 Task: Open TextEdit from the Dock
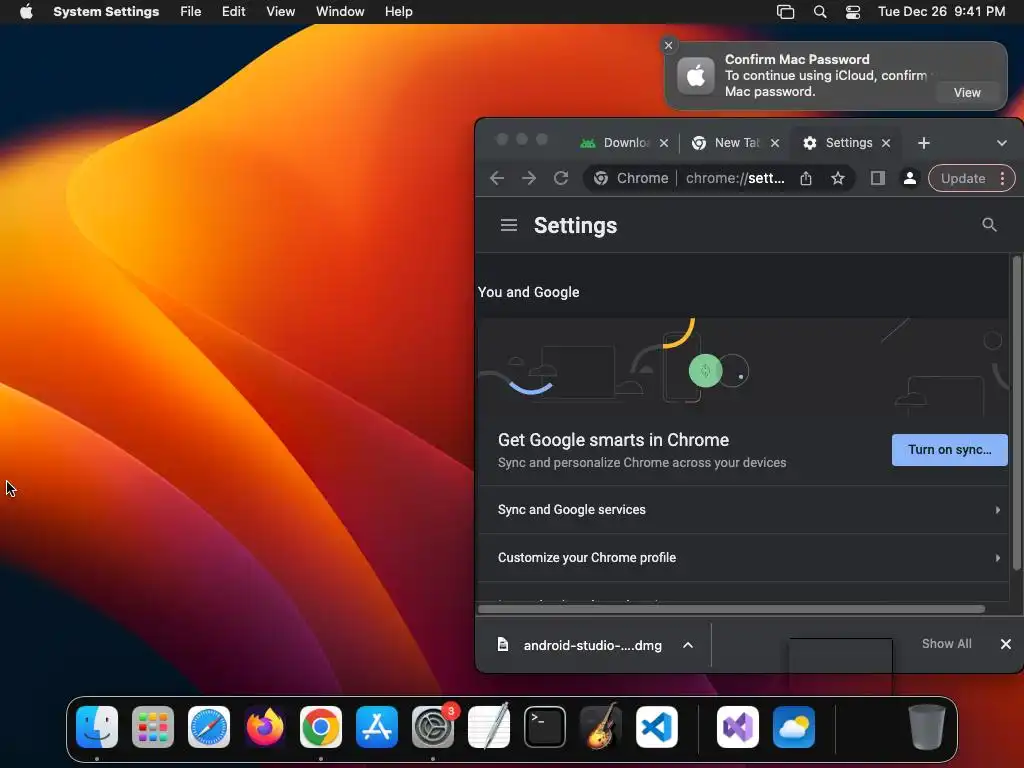click(489, 727)
